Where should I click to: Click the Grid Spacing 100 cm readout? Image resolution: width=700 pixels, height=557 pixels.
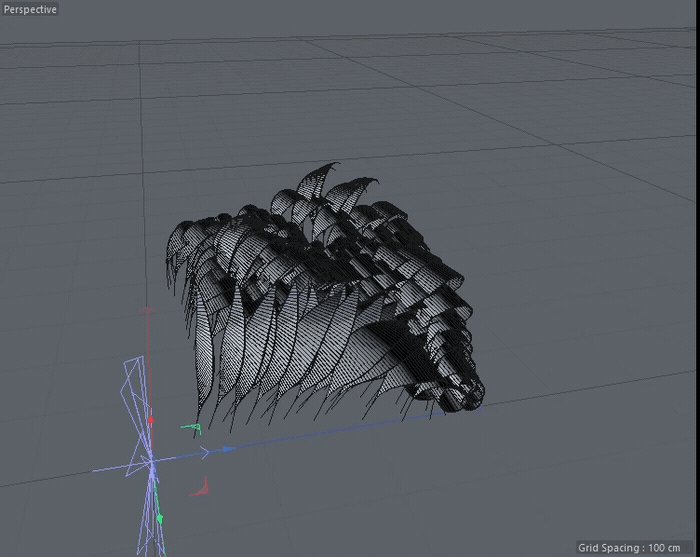[x=635, y=548]
